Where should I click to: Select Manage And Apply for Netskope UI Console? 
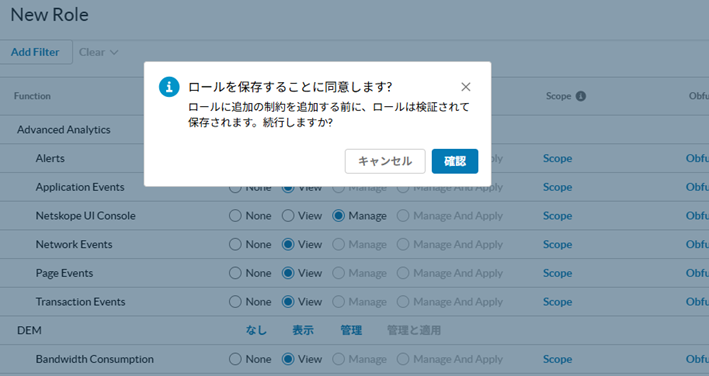403,216
